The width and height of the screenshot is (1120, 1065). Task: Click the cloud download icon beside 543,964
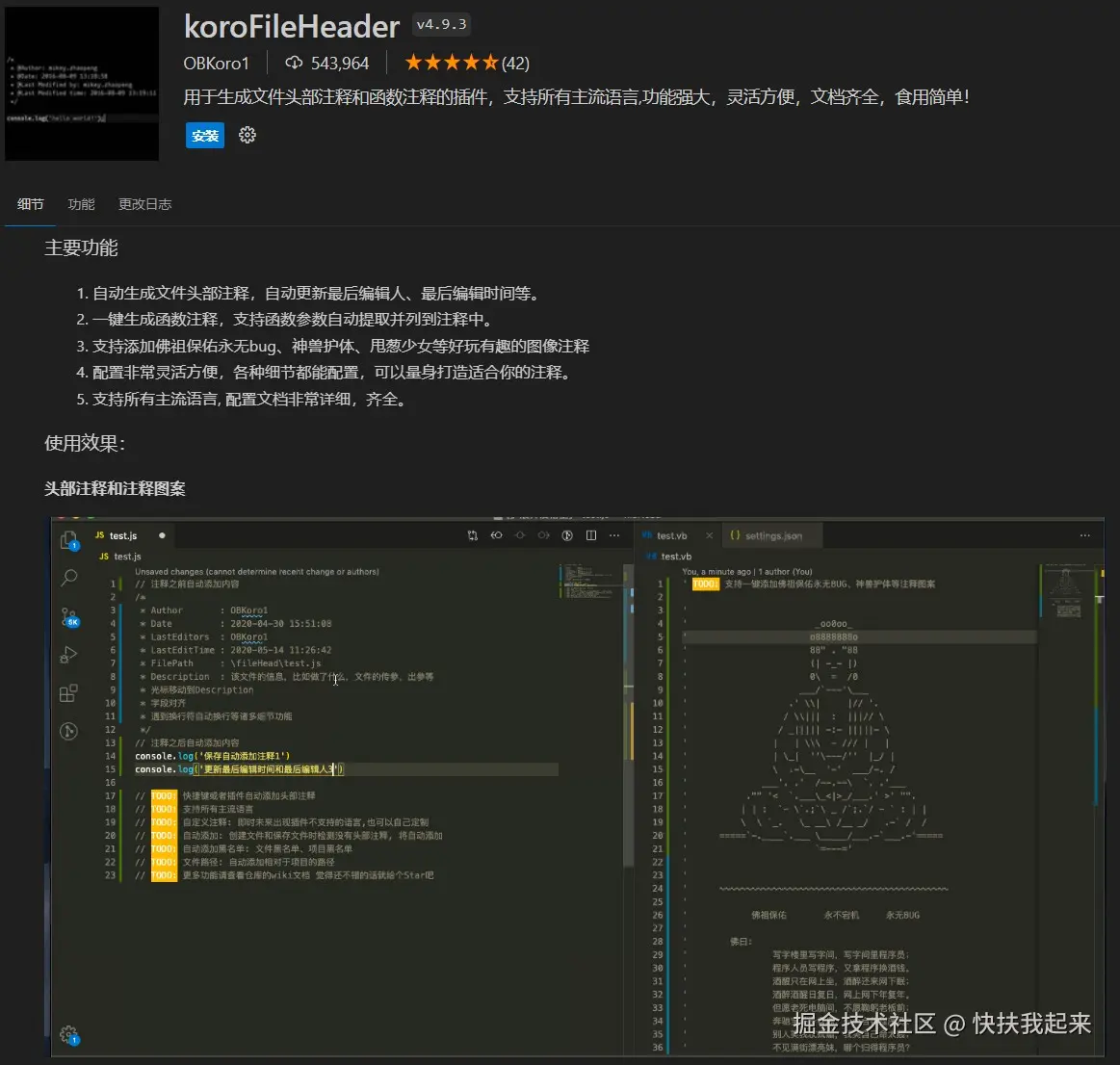294,63
